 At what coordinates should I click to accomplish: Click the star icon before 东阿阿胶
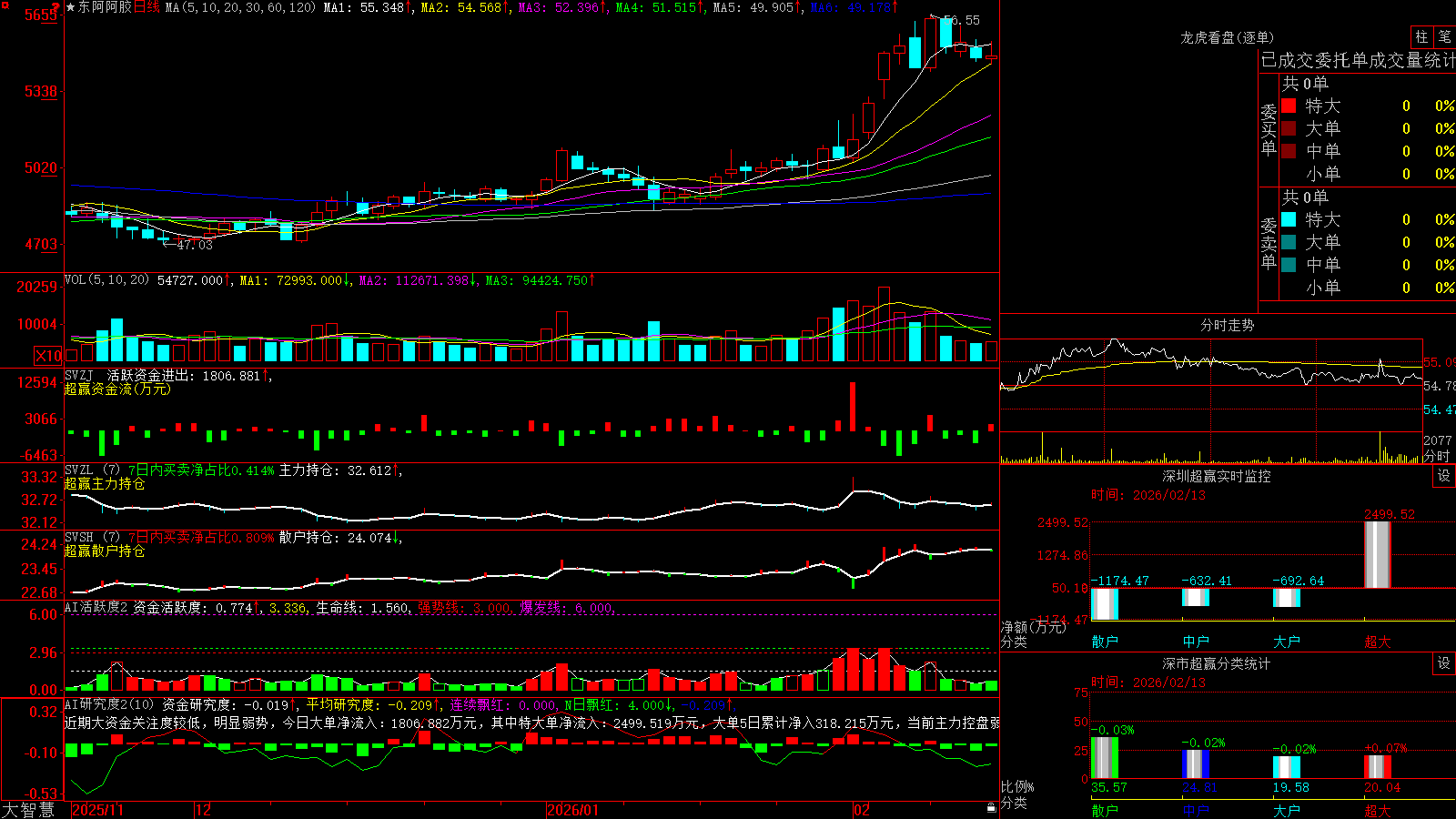(71, 7)
